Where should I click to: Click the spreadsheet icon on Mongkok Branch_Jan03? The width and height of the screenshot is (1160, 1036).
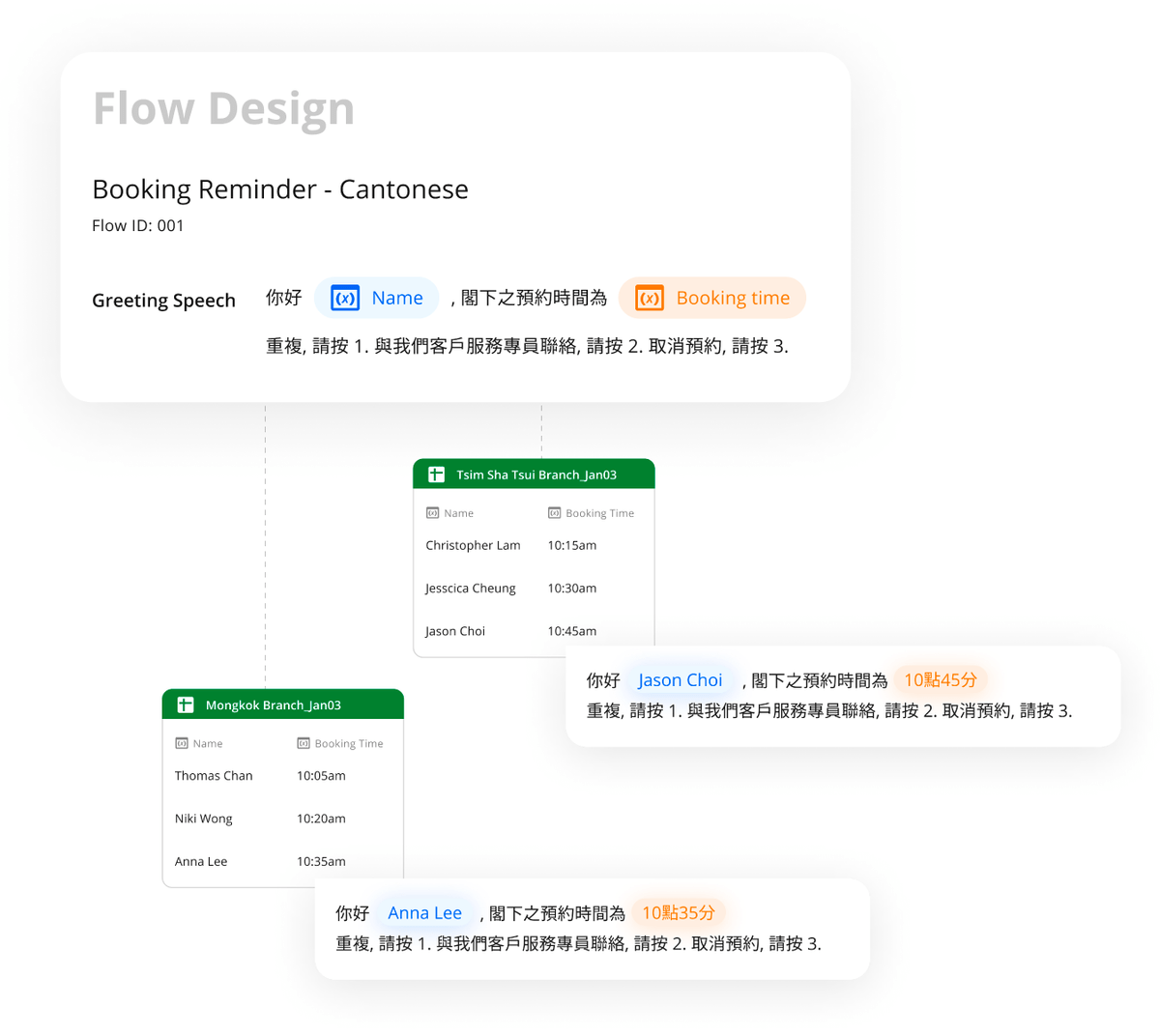pos(185,705)
